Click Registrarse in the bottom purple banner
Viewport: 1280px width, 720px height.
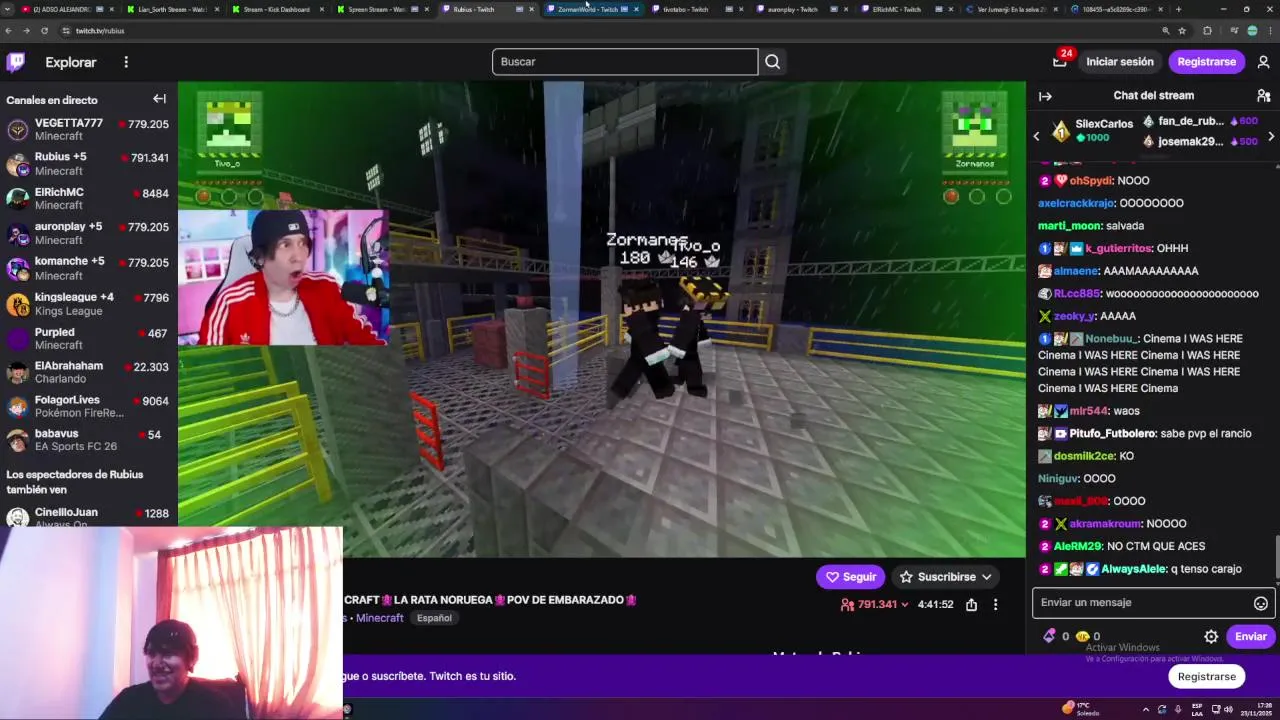(x=1206, y=677)
